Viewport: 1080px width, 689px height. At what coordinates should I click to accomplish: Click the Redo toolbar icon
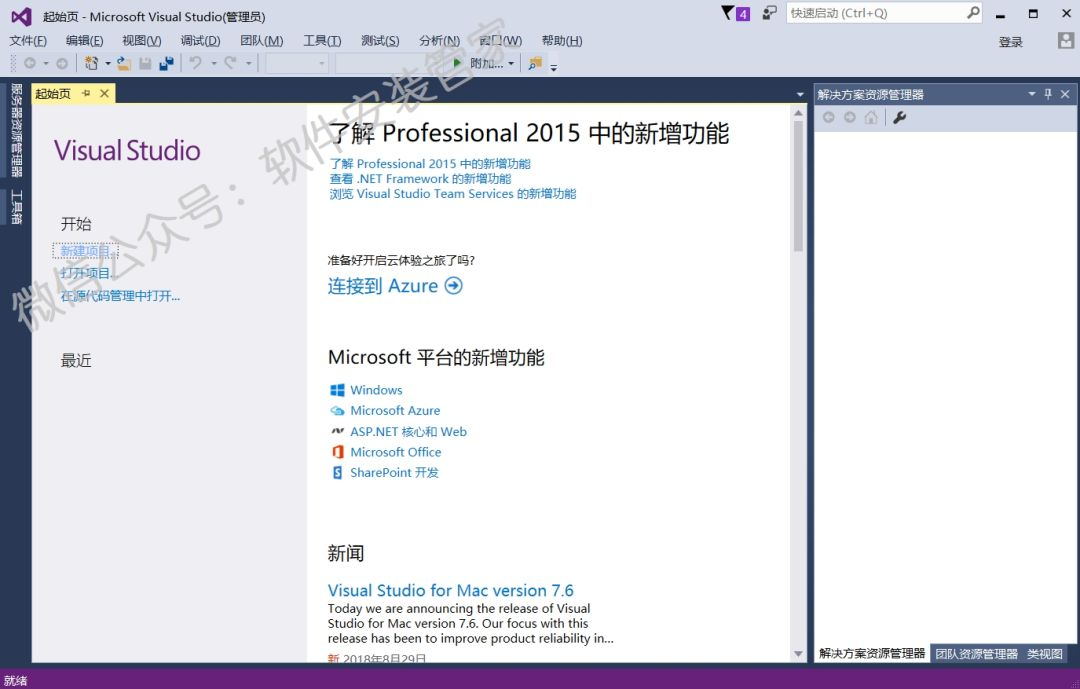pos(231,63)
